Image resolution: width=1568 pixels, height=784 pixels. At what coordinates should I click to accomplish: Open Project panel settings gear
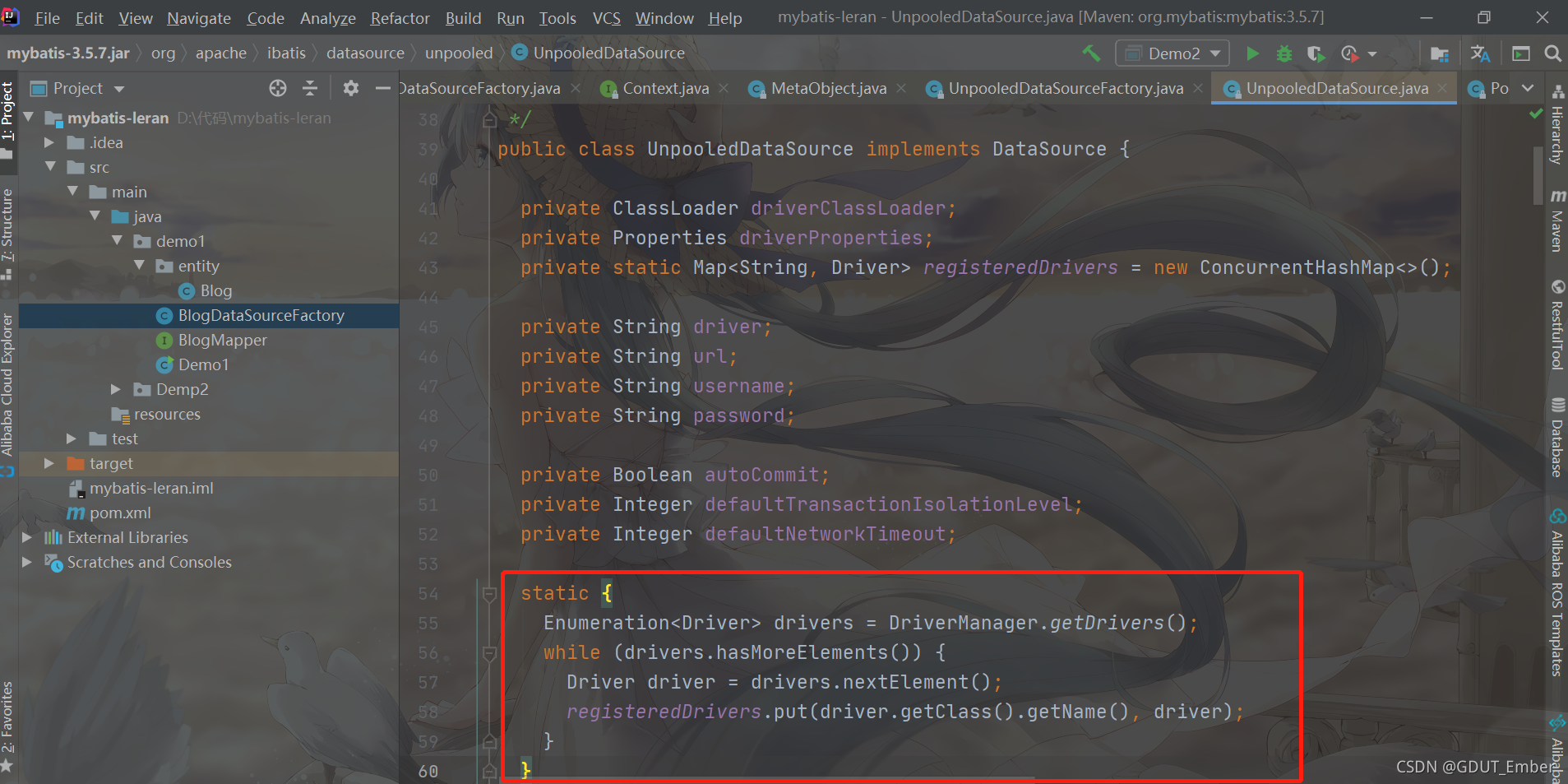[351, 88]
